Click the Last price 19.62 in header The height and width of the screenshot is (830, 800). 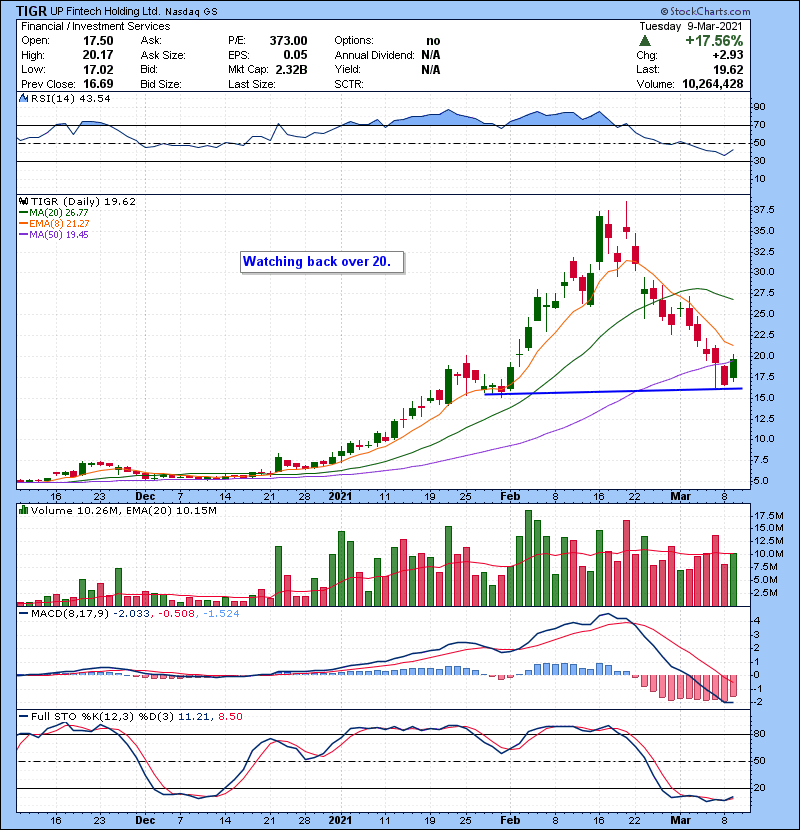(x=727, y=70)
